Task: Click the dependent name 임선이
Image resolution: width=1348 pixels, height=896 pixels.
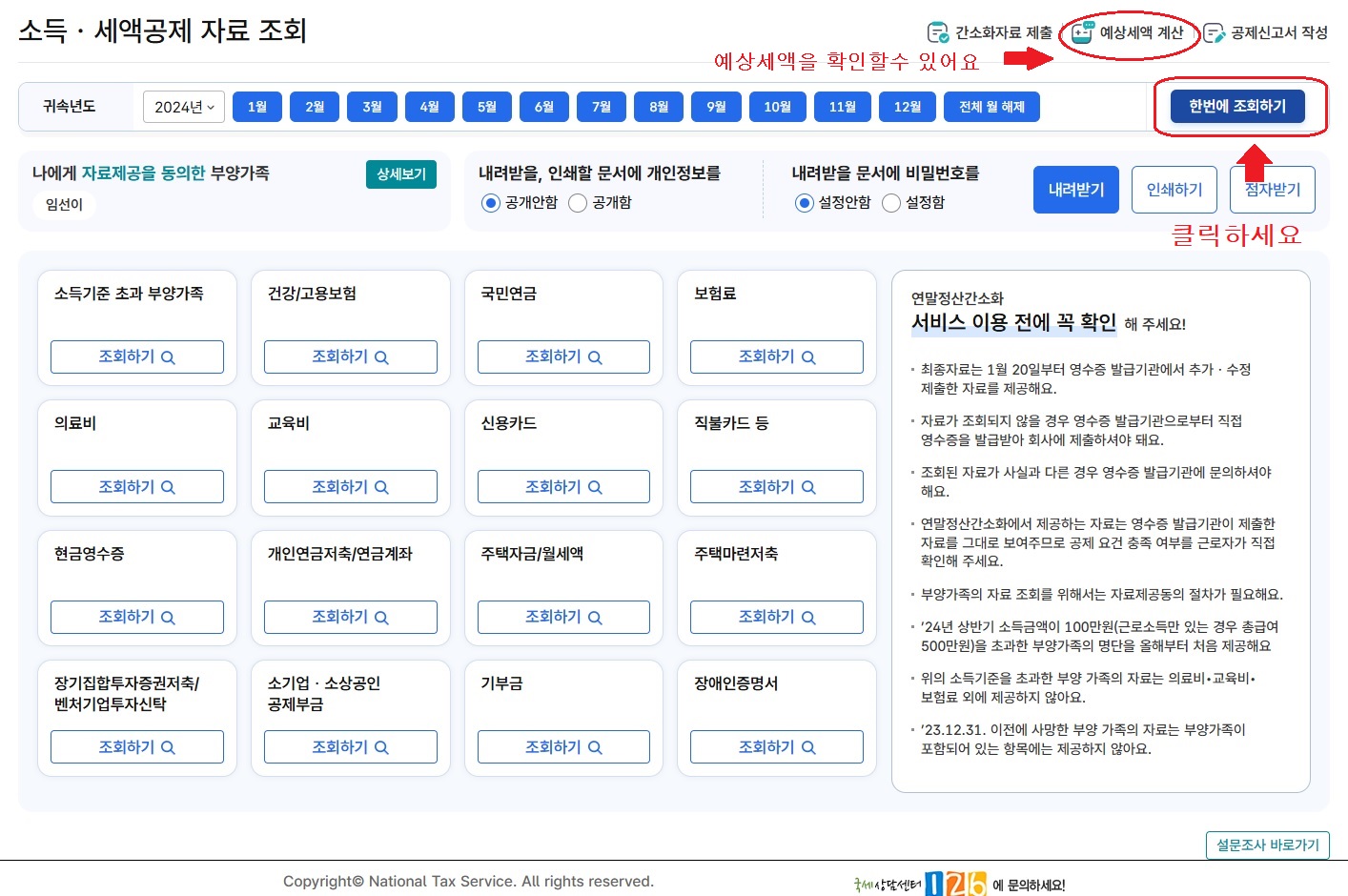Action: (x=63, y=205)
